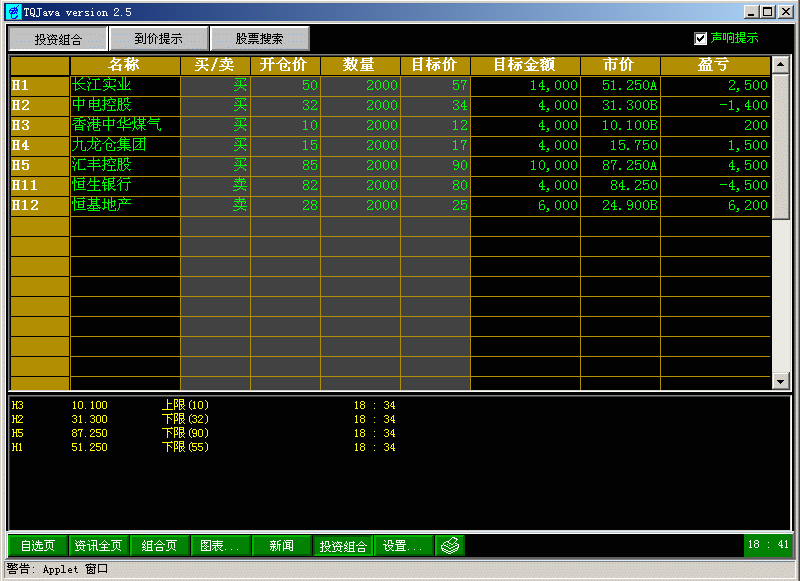800x581 pixels.
Task: Click the 数量 column header
Action: pos(360,65)
